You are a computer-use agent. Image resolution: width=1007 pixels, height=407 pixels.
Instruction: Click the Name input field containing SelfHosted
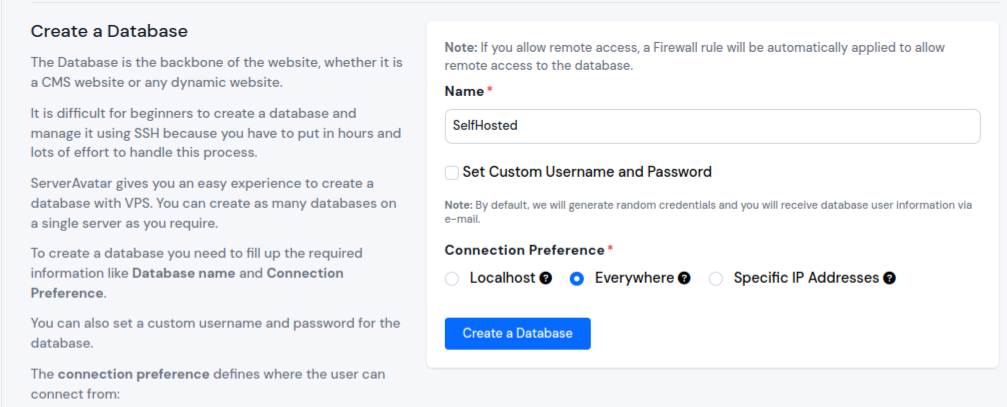(712, 126)
